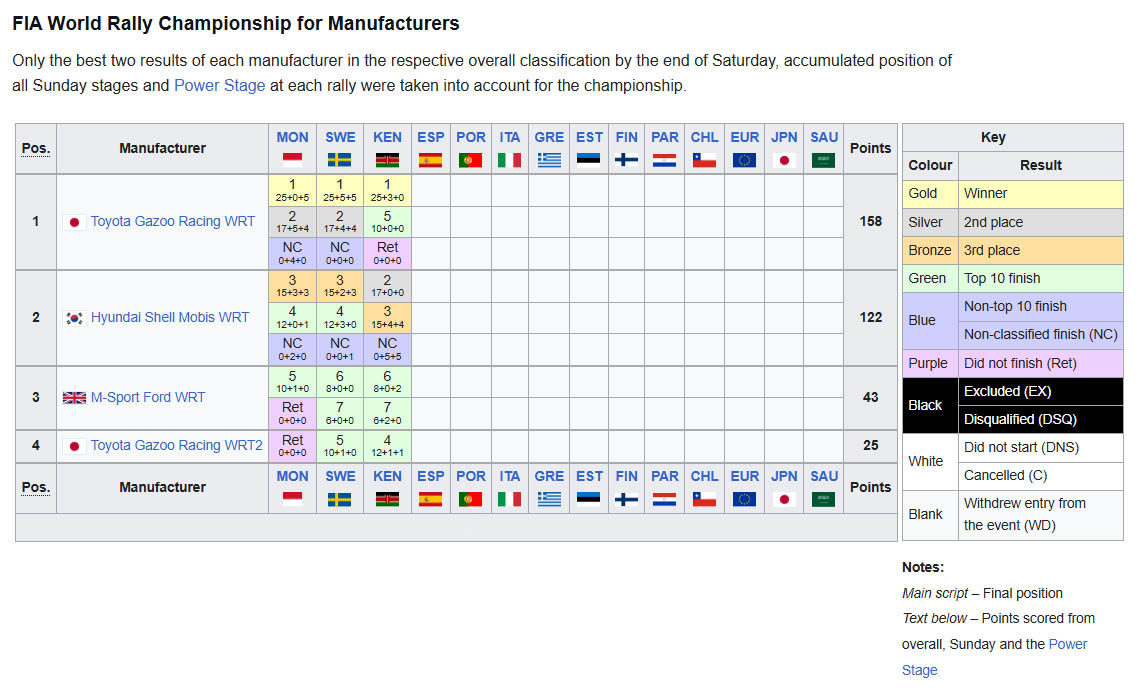
Task: Click the Portugal flag in top header
Action: pos(470,160)
